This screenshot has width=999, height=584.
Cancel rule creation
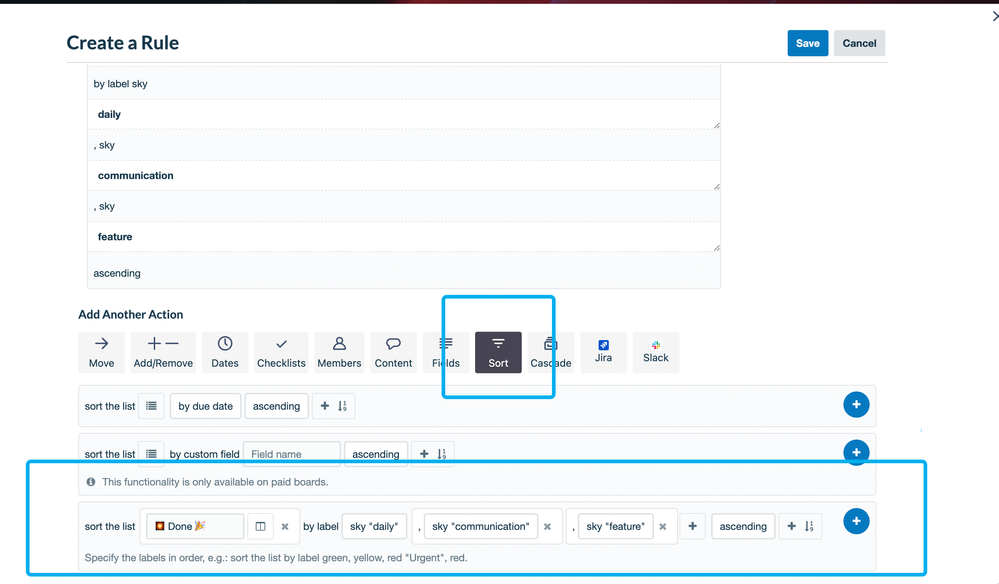tap(859, 43)
